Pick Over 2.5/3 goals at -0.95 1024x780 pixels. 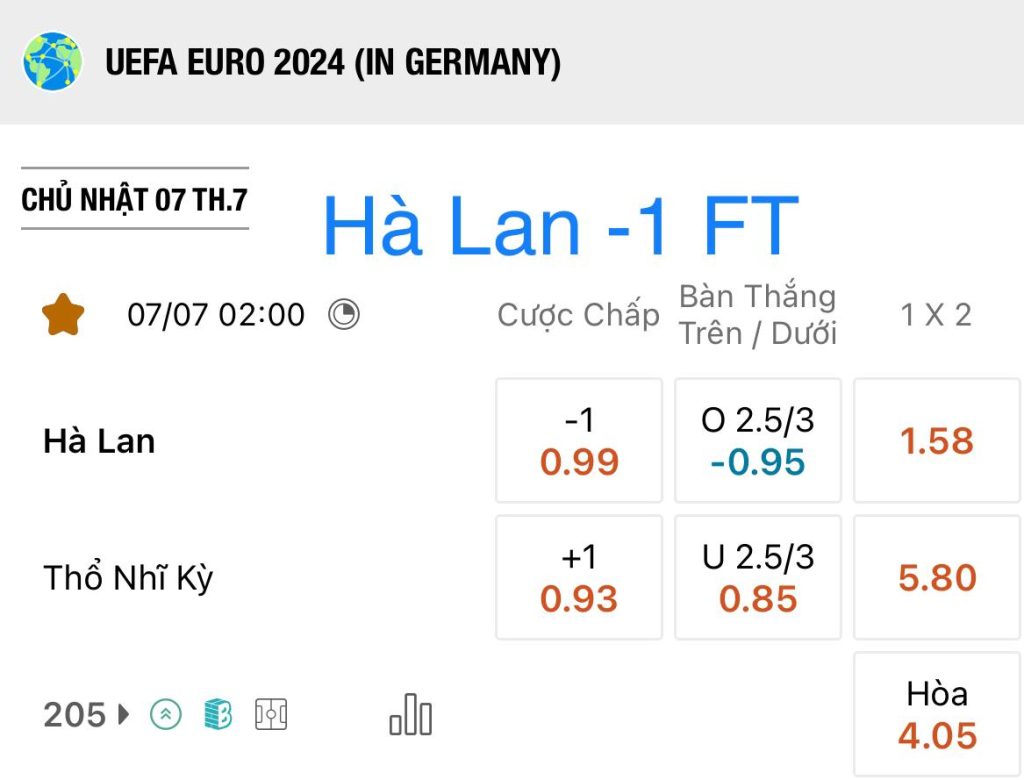pyautogui.click(x=758, y=440)
